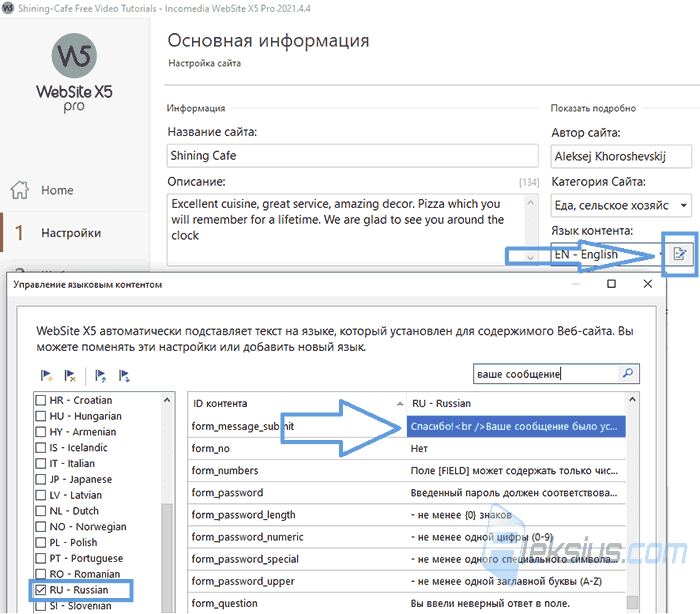Select the Спасибо! Ваше сообщение translation cell

(516, 426)
